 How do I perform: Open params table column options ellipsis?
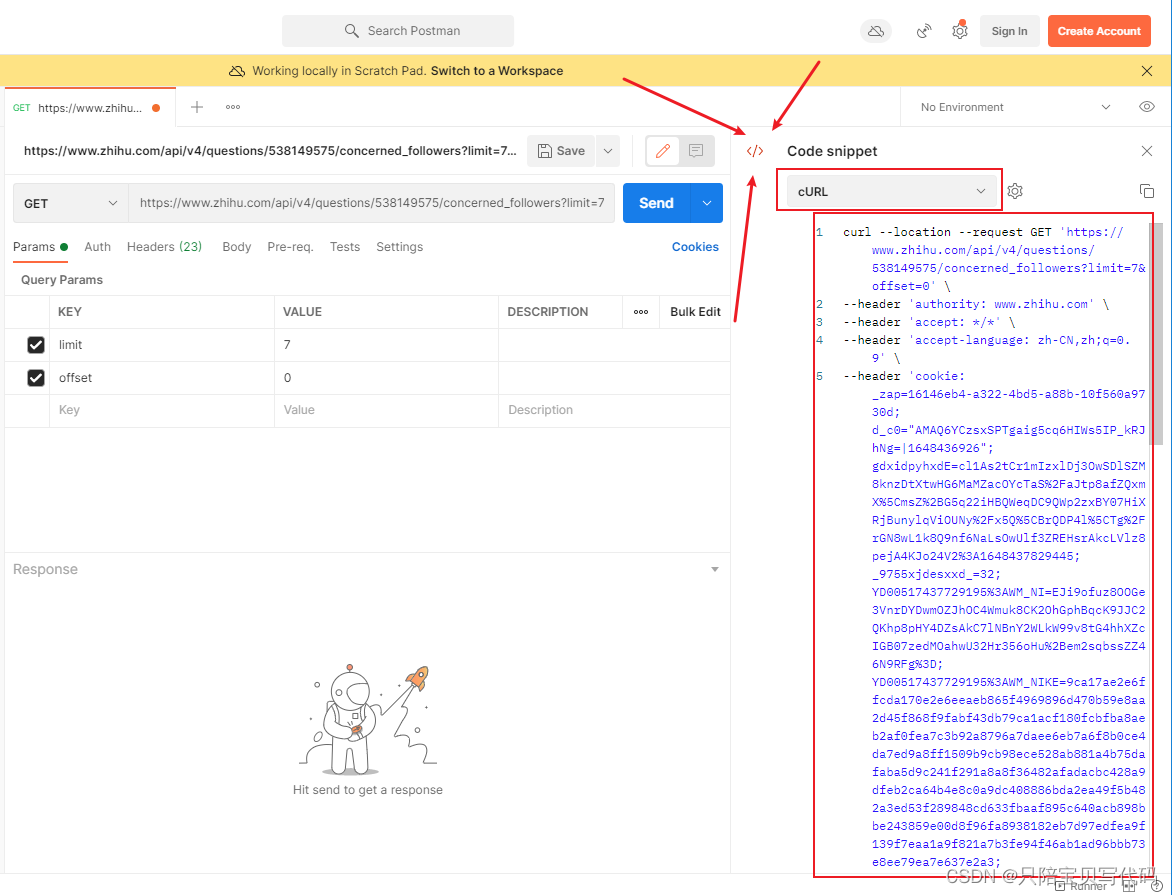coord(641,312)
